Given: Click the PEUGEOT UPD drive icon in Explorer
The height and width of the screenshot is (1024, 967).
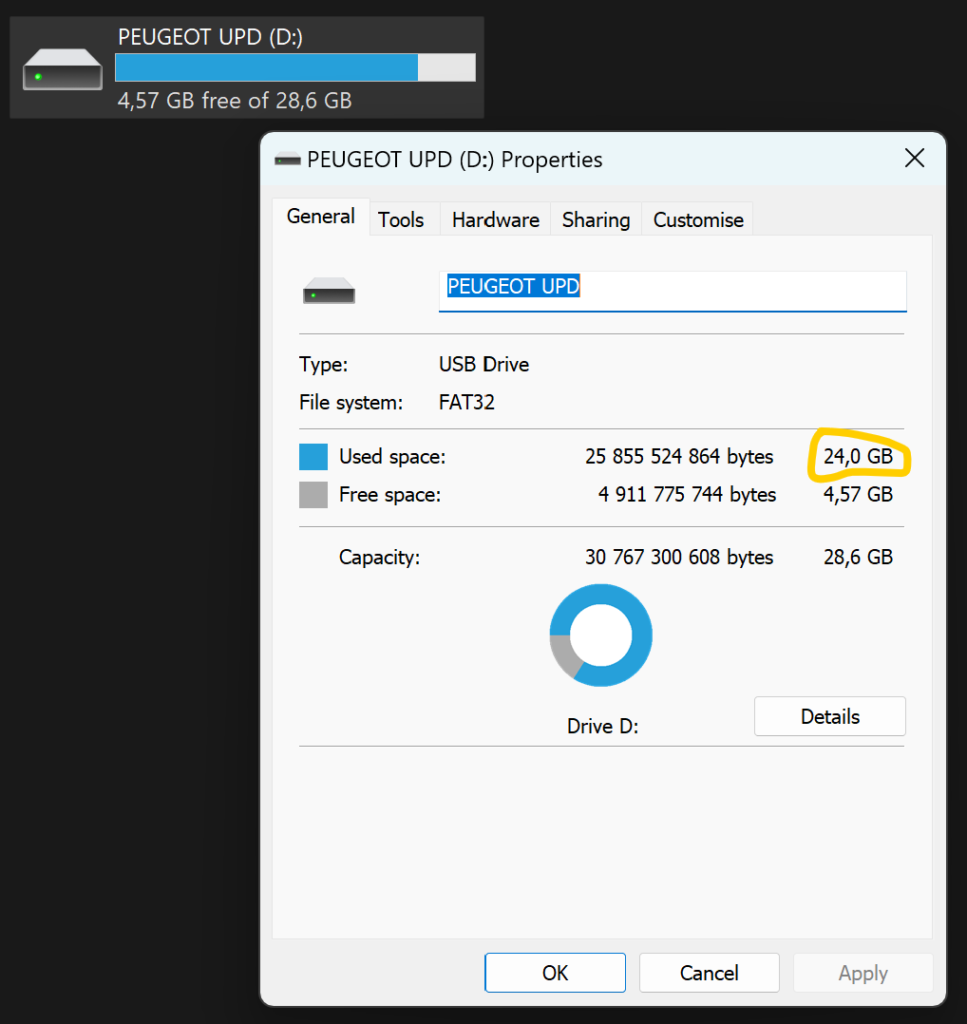Looking at the screenshot, I should [x=63, y=69].
